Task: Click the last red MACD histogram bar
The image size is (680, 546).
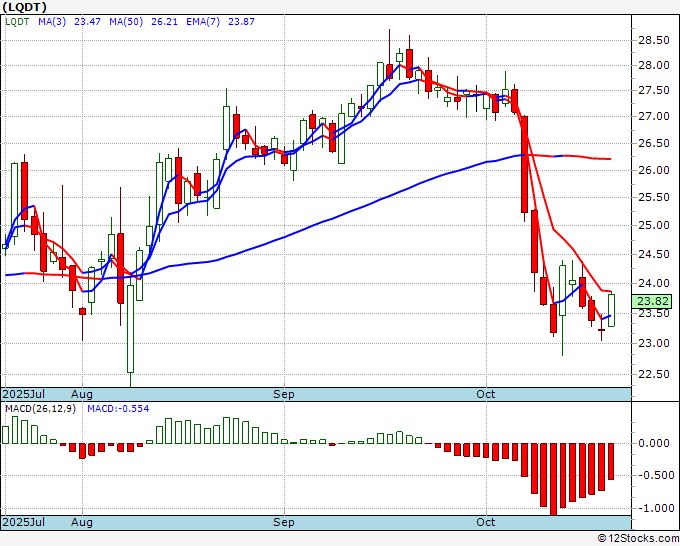Action: coord(611,461)
